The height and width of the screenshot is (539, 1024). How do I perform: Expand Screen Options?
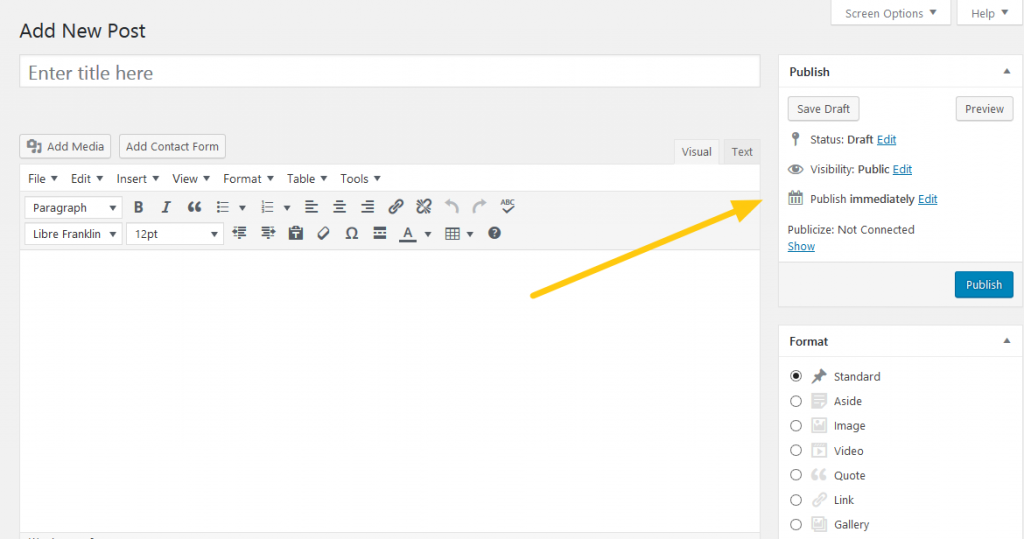pyautogui.click(x=890, y=13)
